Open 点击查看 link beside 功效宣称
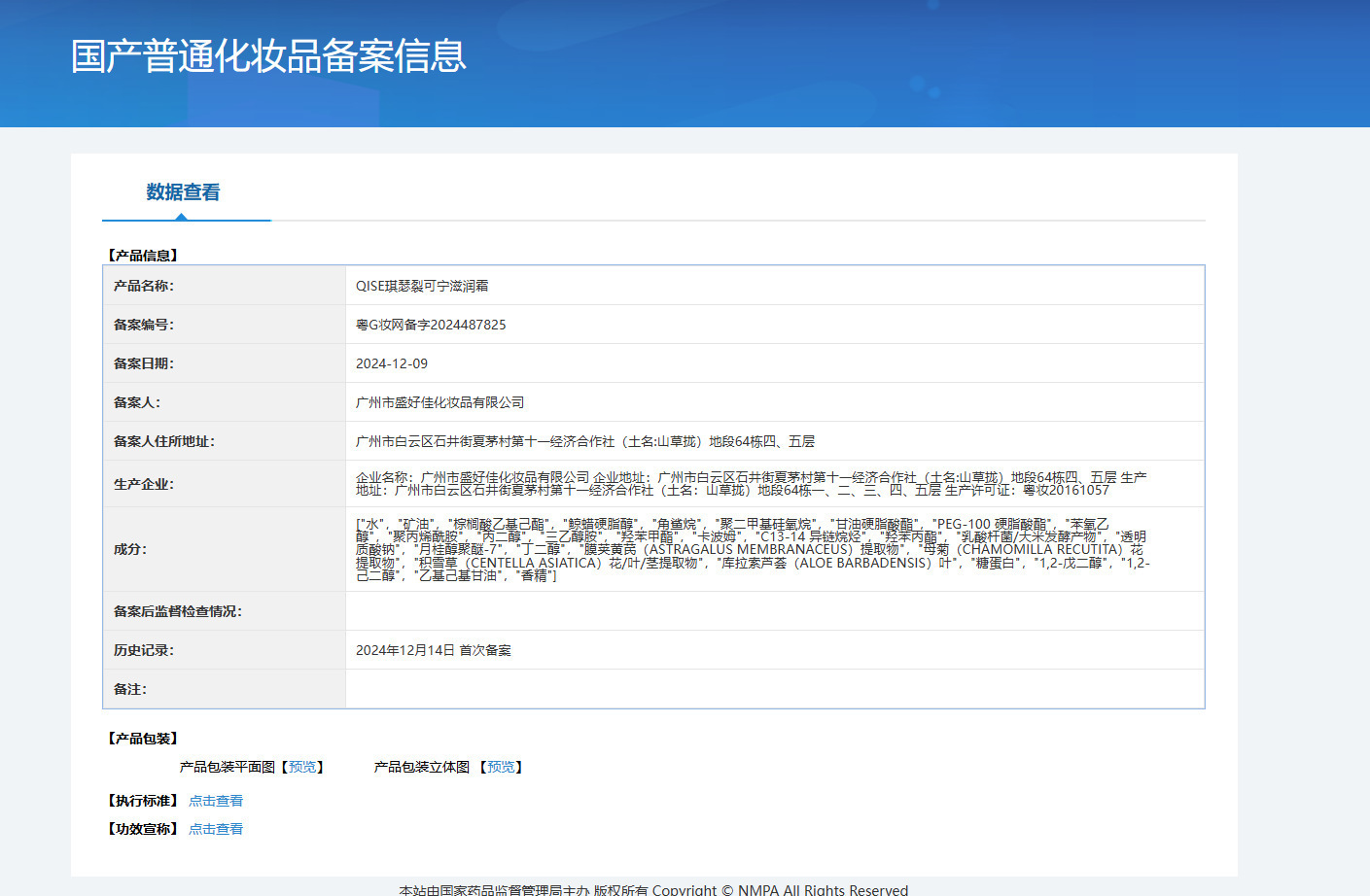 (x=216, y=829)
